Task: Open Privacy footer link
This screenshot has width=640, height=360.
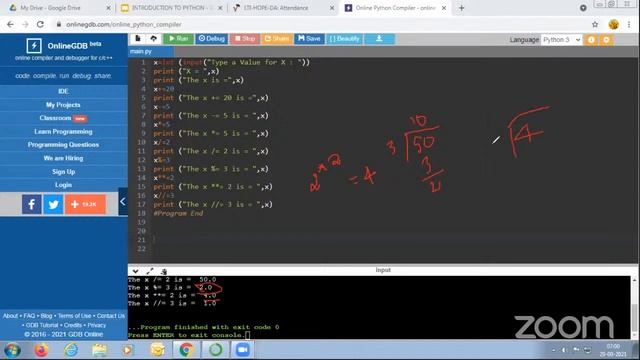Action: (97, 325)
